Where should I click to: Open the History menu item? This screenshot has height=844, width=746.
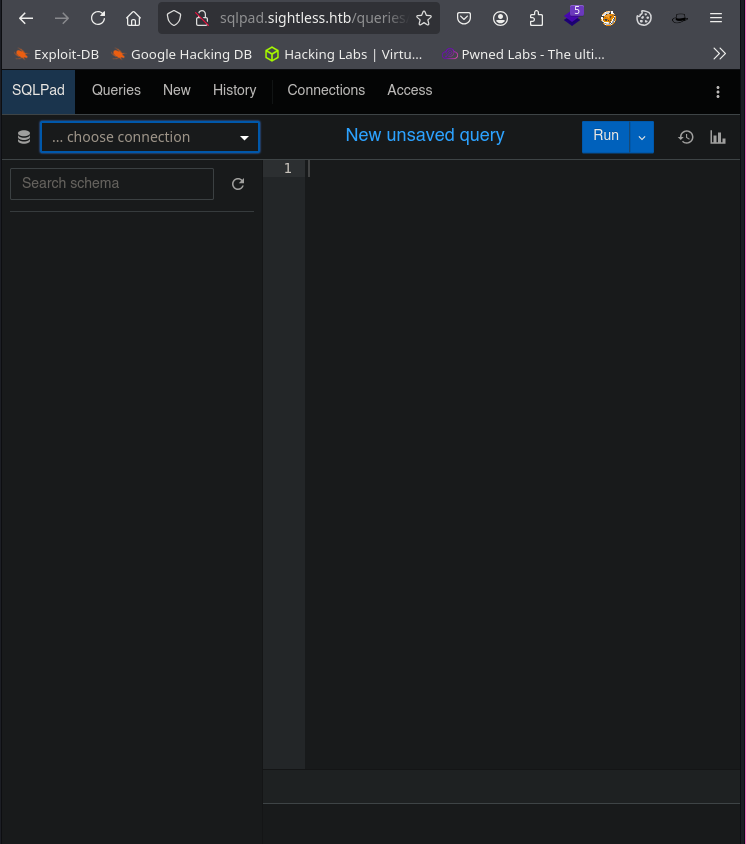(235, 90)
